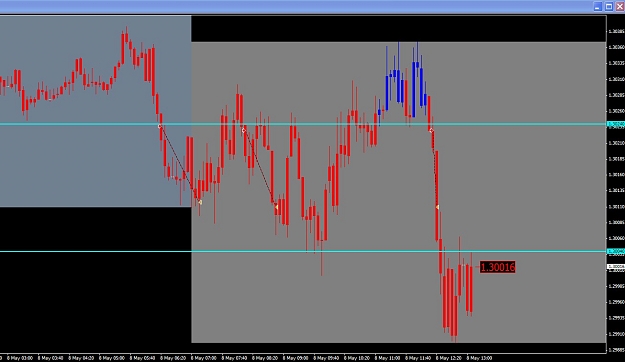Screen dimensions: 625x362
Task: Click the upper cyan price tag on axis
Action: tap(616, 124)
